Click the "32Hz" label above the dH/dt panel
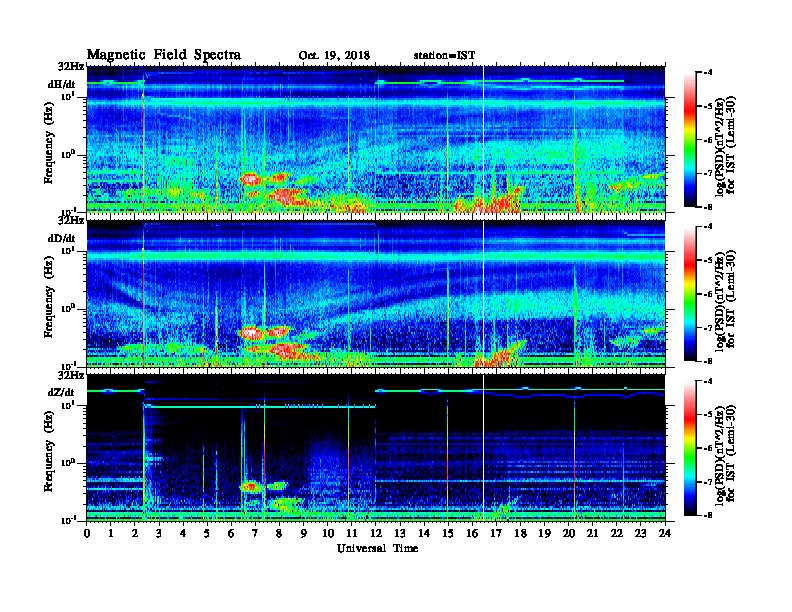 click(x=71, y=67)
